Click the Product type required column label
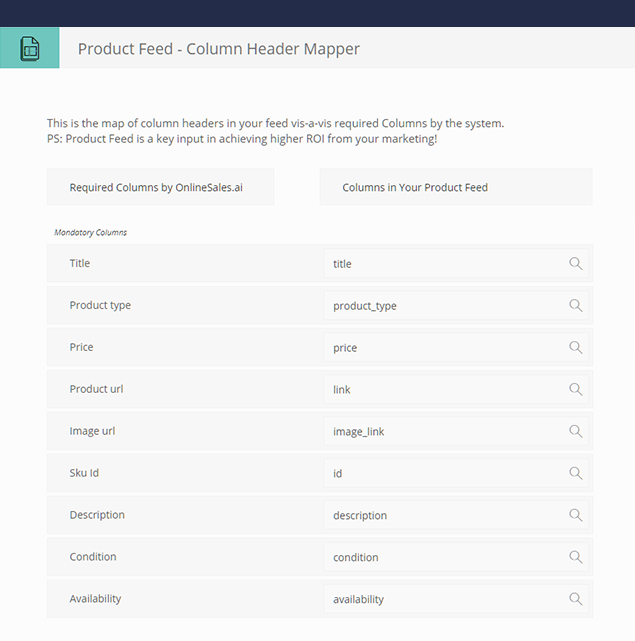This screenshot has width=635, height=641. click(100, 305)
